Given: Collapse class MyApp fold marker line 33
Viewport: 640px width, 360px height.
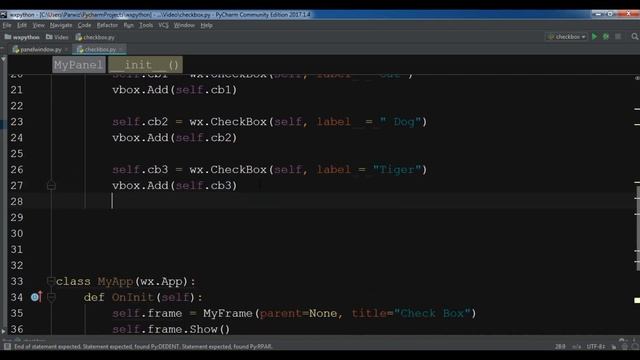Looking at the screenshot, I should click(51, 281).
